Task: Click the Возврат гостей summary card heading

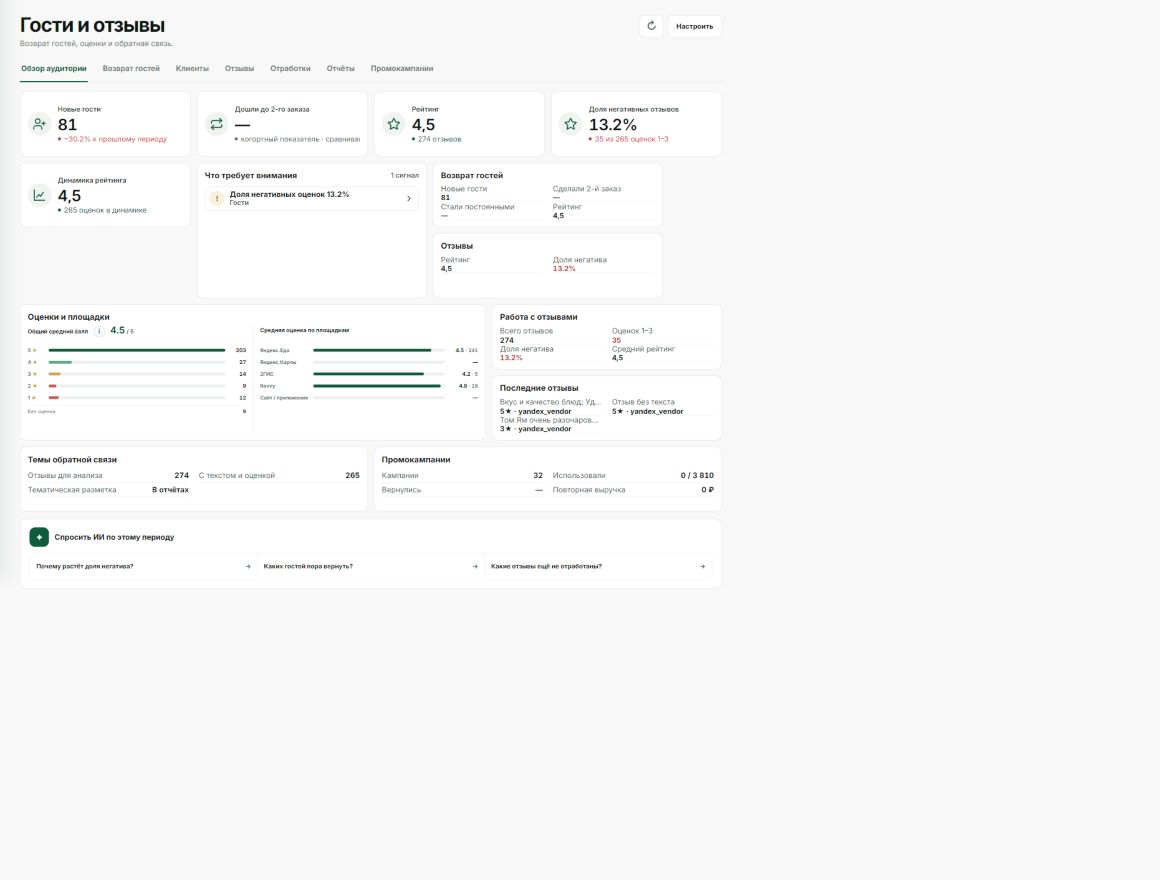Action: click(472, 176)
